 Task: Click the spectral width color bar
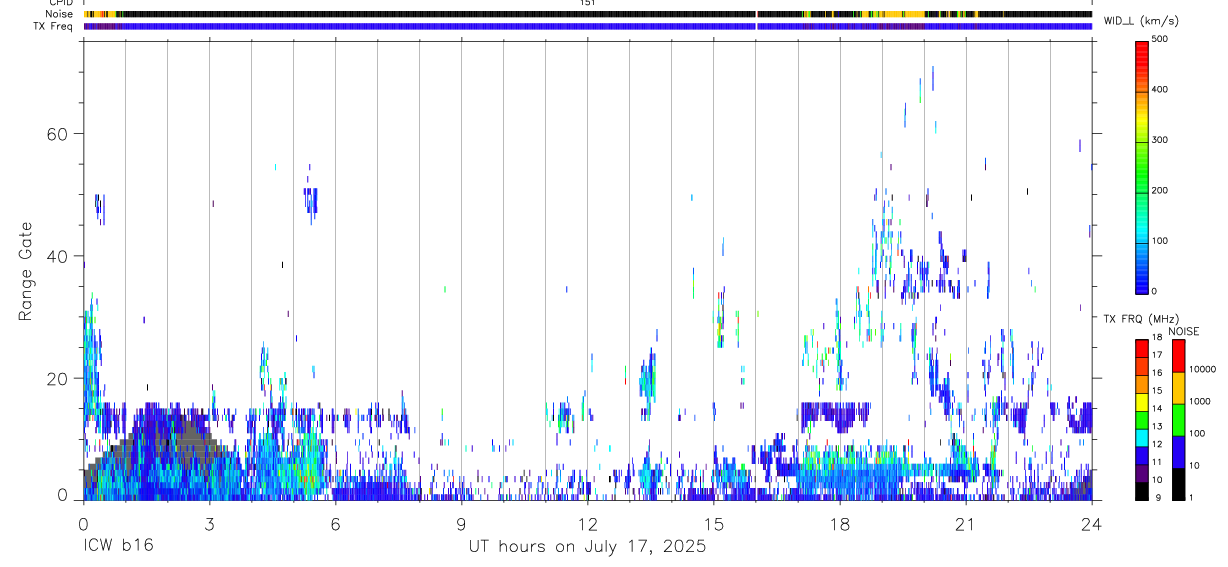click(x=1142, y=166)
